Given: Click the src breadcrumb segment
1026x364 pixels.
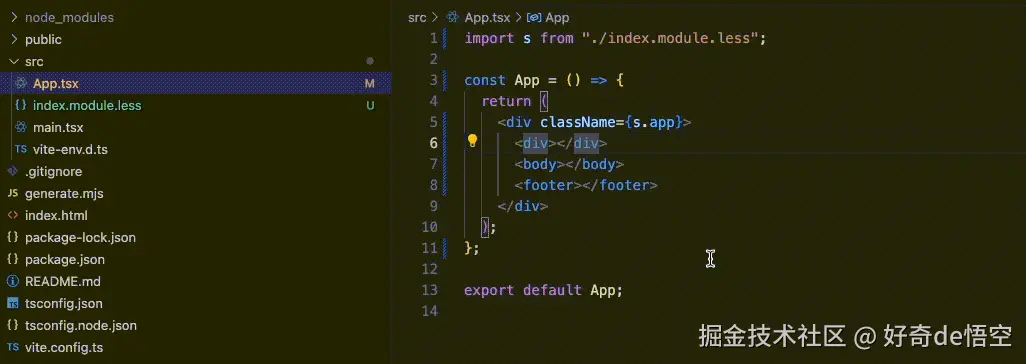Looking at the screenshot, I should (417, 18).
